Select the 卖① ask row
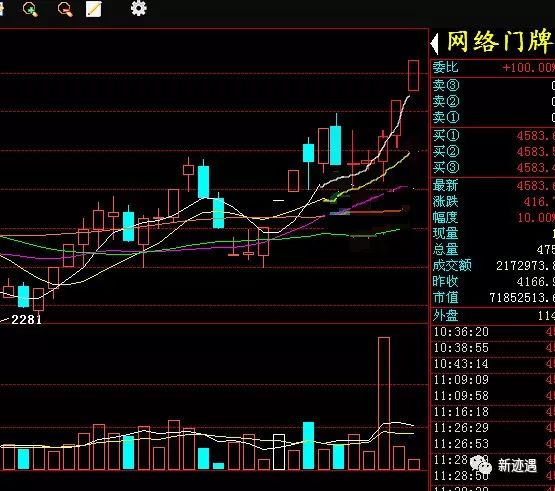 493,117
